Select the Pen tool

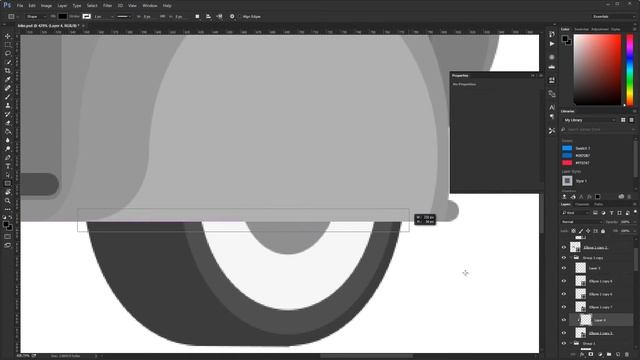point(8,158)
